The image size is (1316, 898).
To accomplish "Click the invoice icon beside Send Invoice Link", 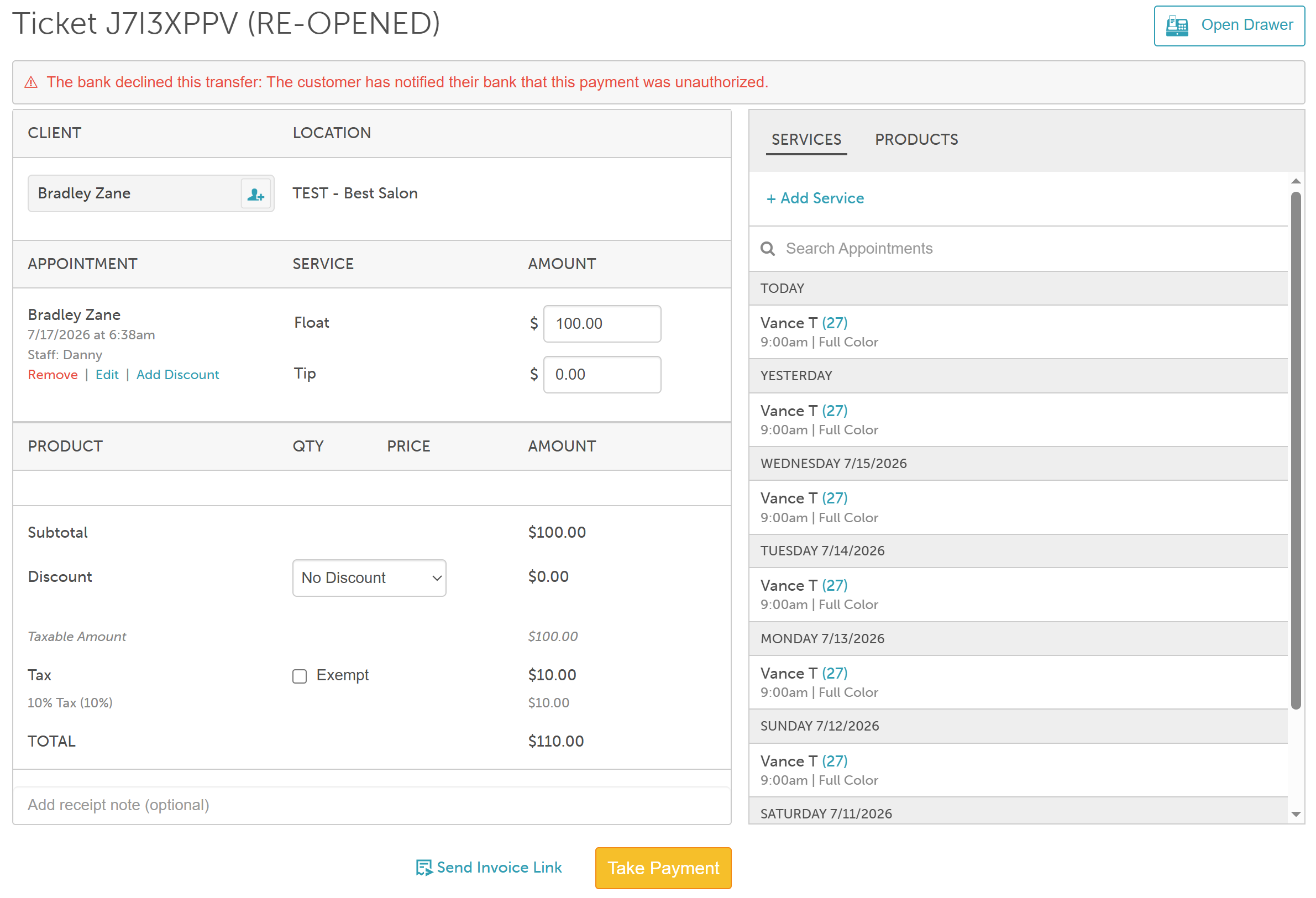I will [x=423, y=868].
